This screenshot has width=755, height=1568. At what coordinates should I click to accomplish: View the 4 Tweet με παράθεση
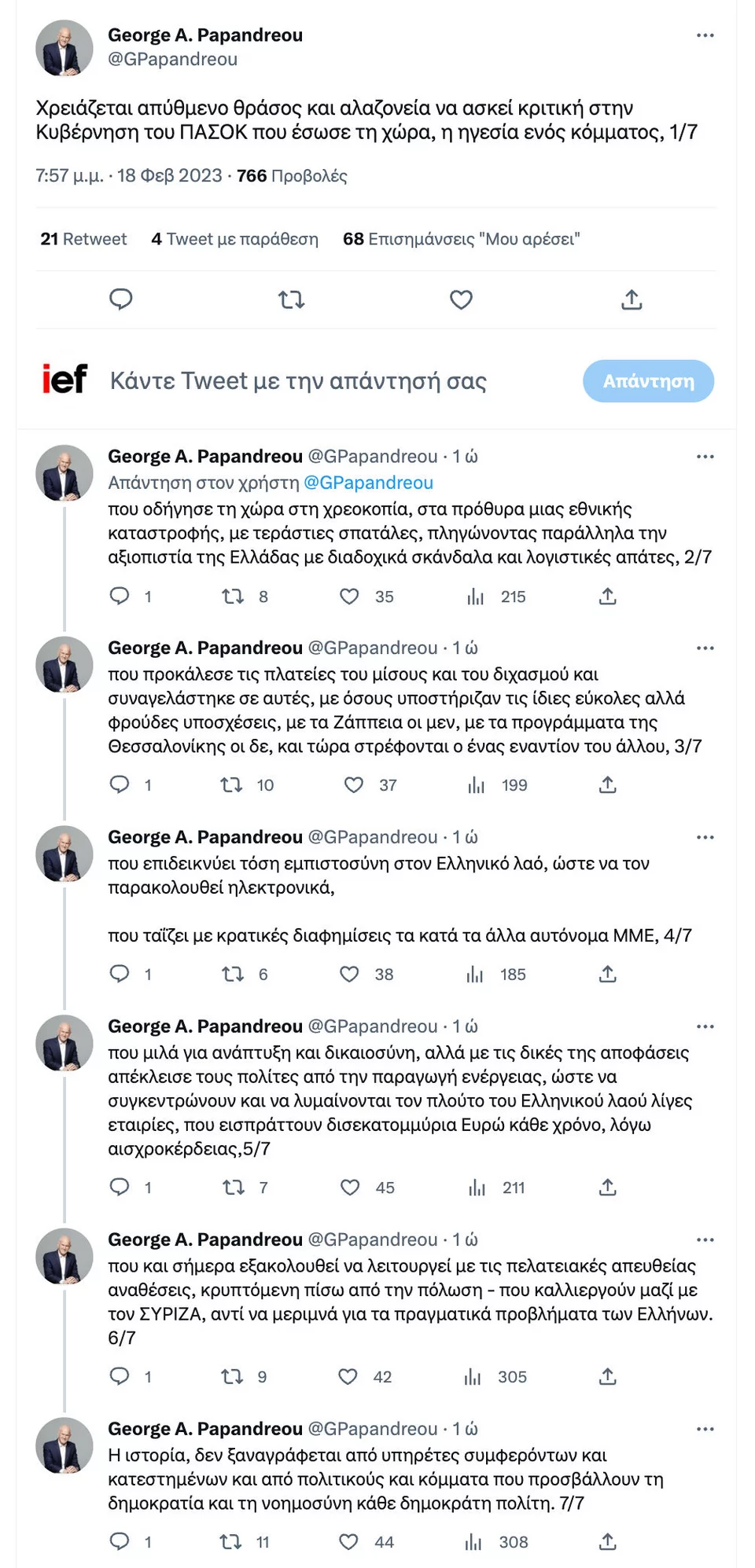pyautogui.click(x=234, y=239)
